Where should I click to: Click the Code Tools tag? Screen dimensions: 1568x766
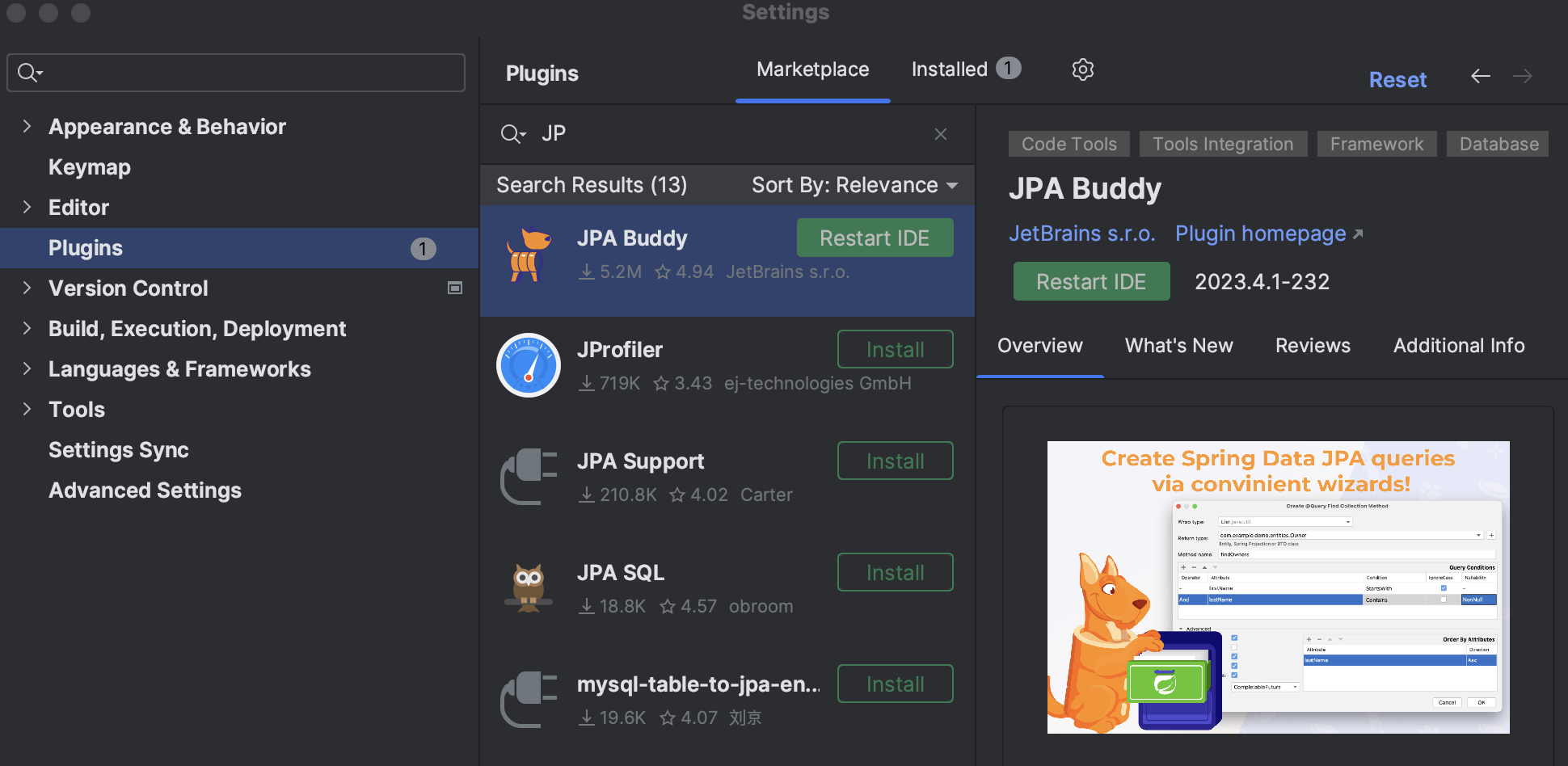(1069, 144)
